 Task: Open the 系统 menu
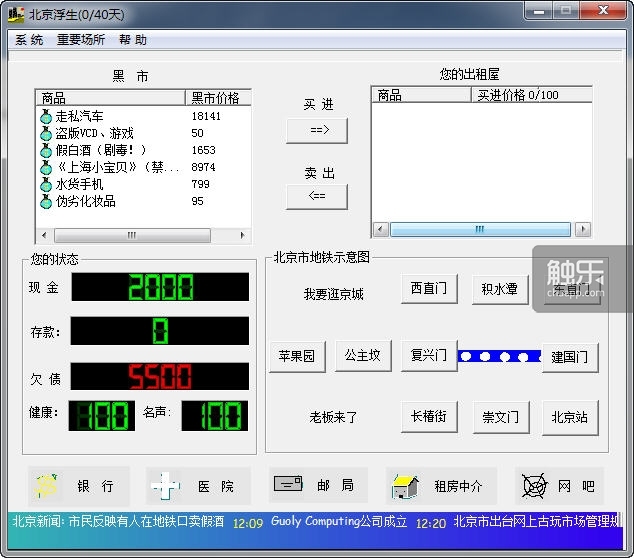[29, 40]
